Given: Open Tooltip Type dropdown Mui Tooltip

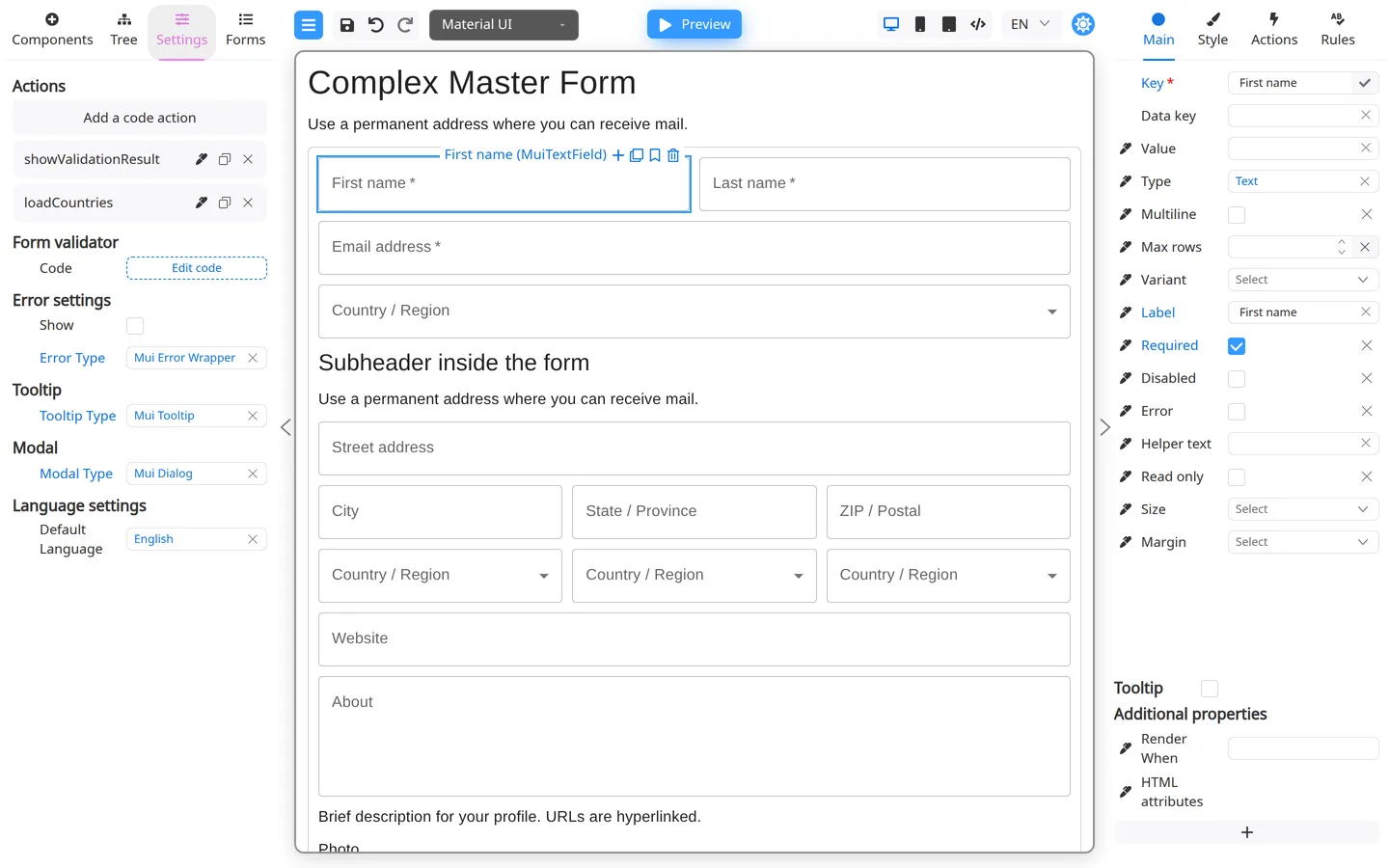Looking at the screenshot, I should tap(197, 416).
